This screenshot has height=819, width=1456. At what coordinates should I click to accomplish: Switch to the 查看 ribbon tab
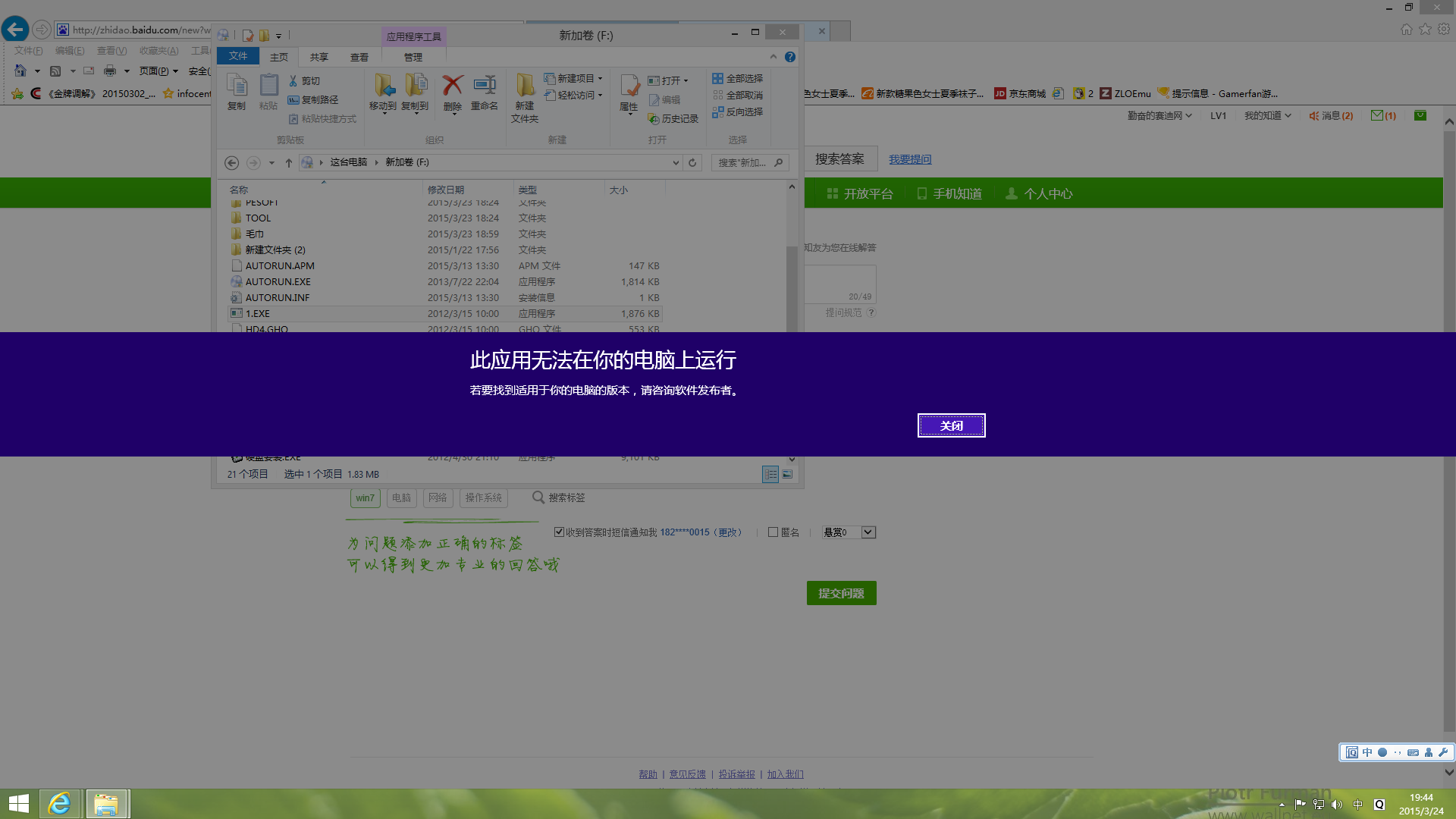pos(359,57)
